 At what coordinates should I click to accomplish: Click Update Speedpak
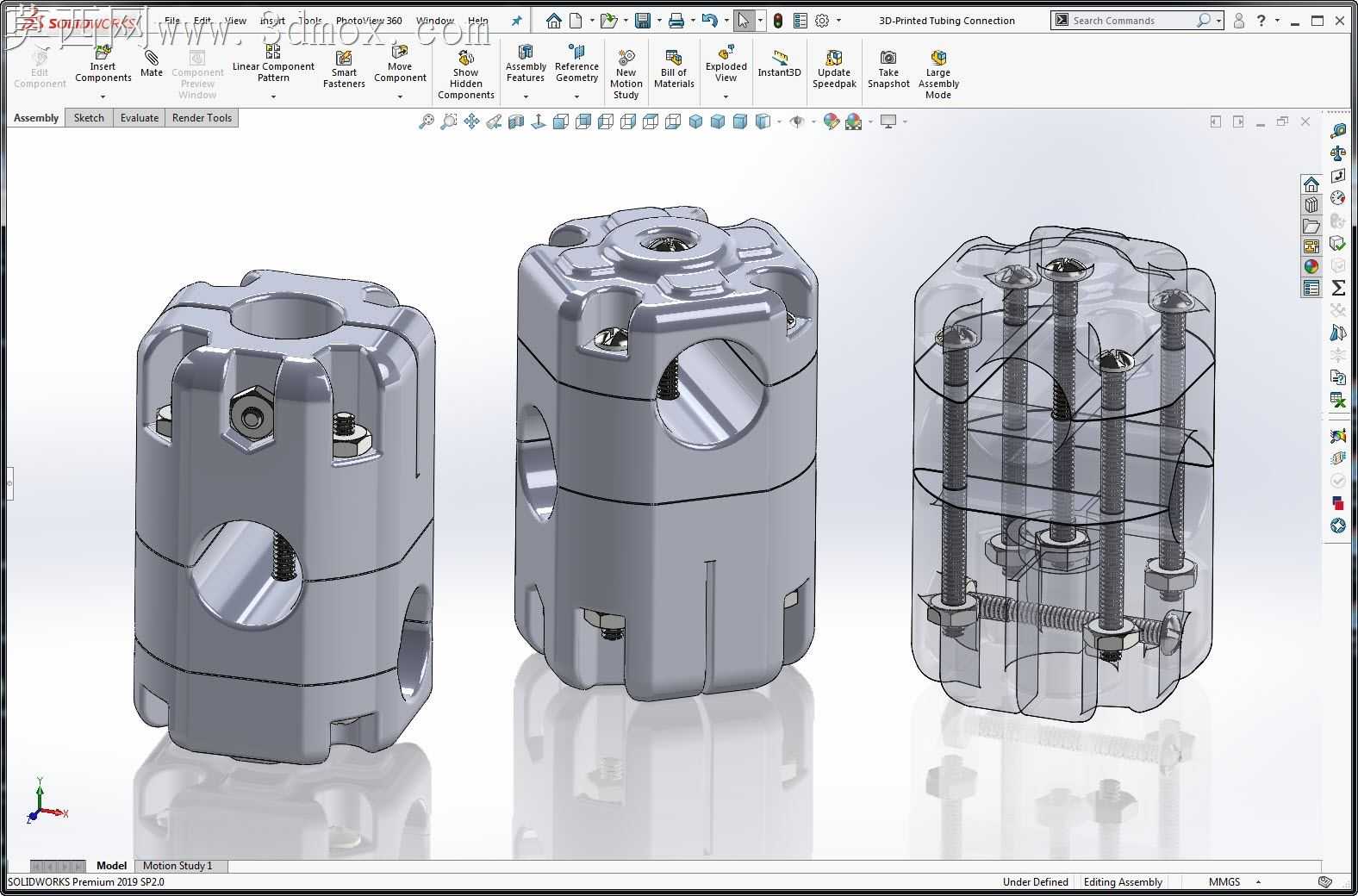834,68
